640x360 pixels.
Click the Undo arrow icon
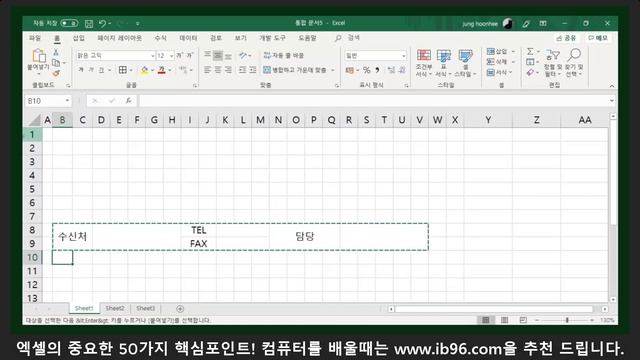tap(103, 24)
